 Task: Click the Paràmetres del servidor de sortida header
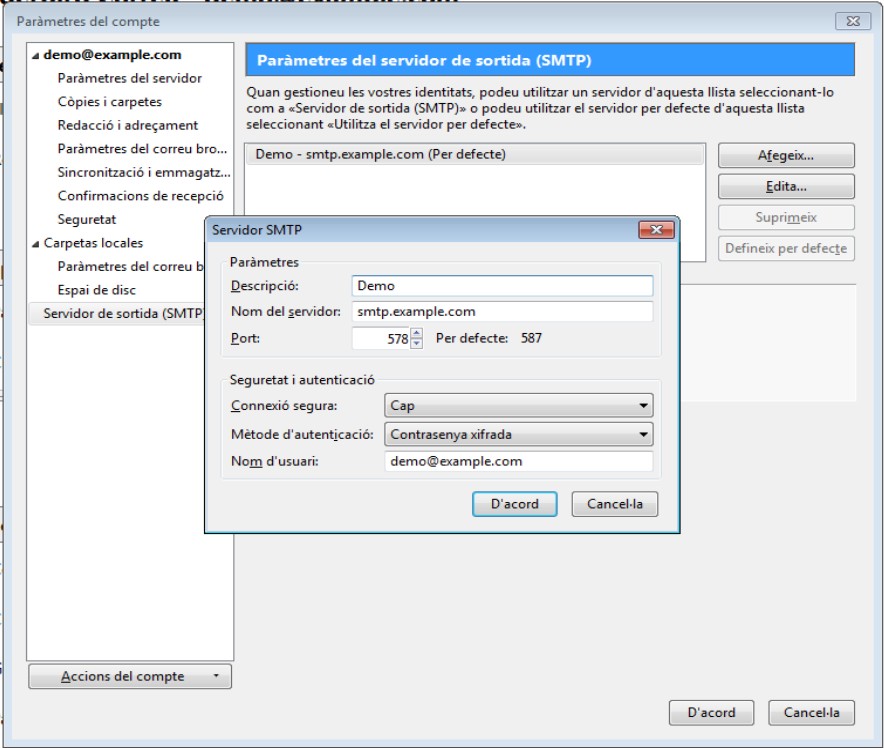[550, 60]
